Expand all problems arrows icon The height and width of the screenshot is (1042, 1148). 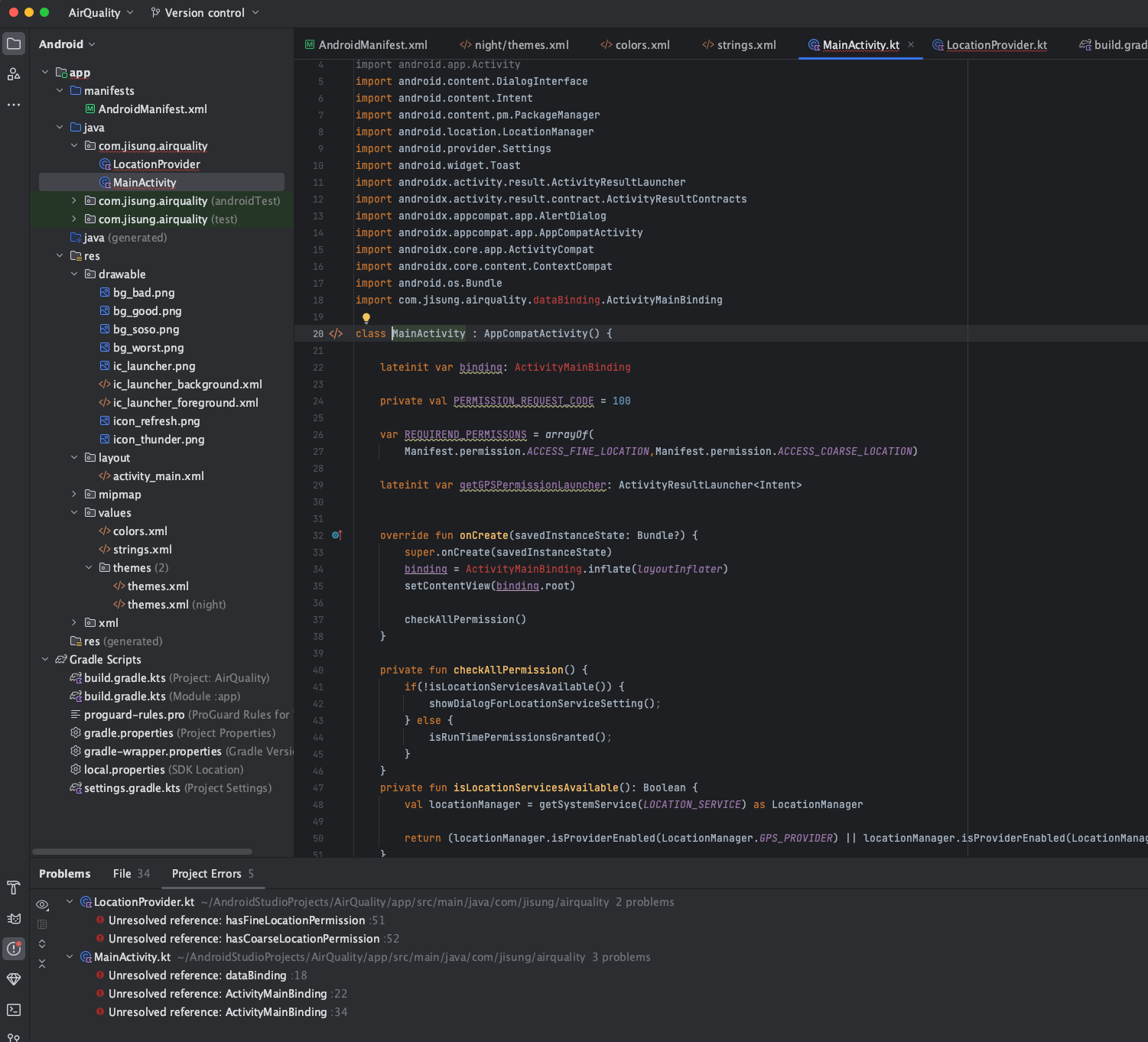(x=42, y=944)
